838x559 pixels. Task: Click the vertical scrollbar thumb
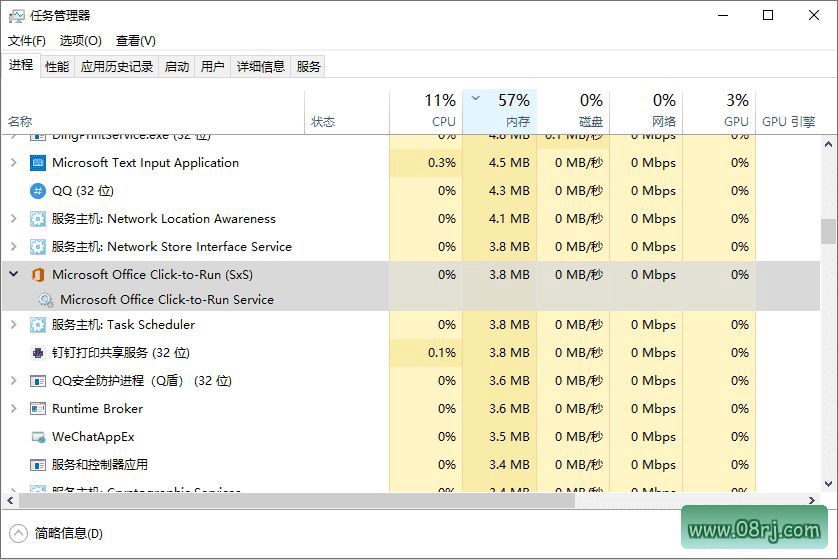tap(828, 231)
